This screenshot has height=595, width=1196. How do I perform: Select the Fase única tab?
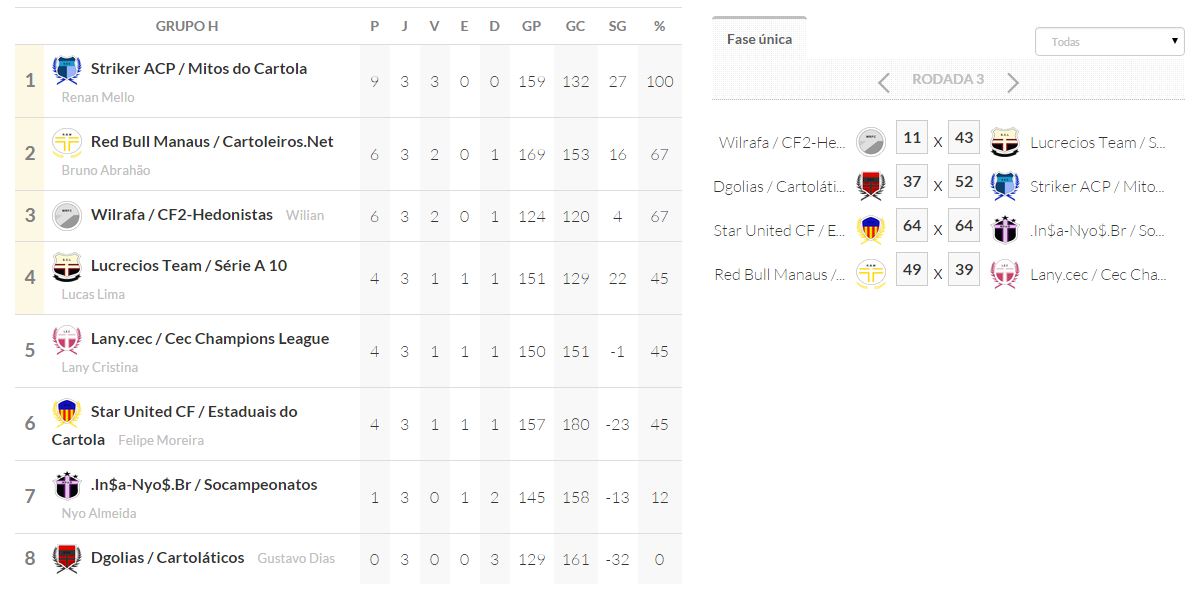759,39
